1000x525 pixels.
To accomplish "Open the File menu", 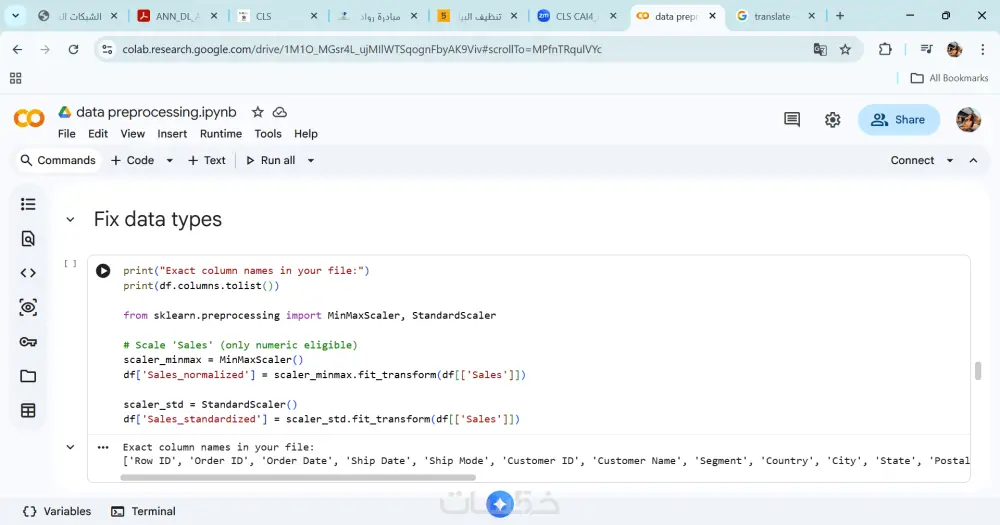I will click(66, 134).
